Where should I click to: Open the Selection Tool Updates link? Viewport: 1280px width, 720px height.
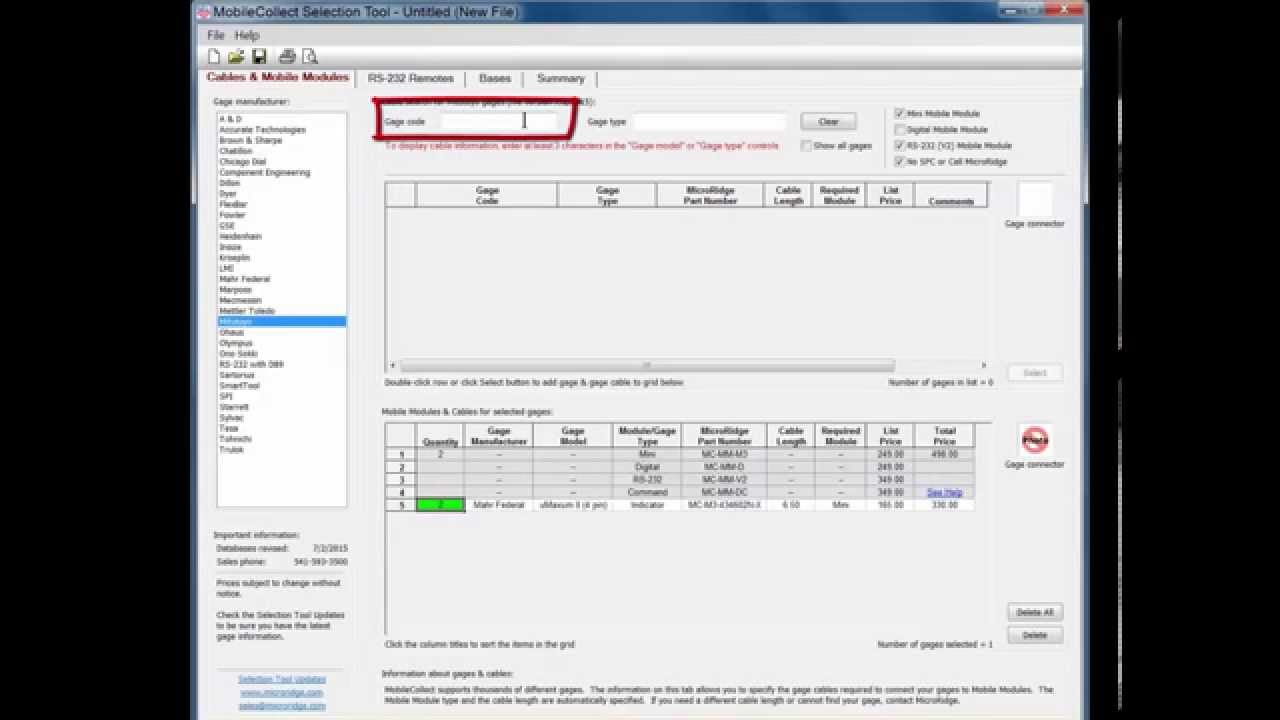point(281,680)
